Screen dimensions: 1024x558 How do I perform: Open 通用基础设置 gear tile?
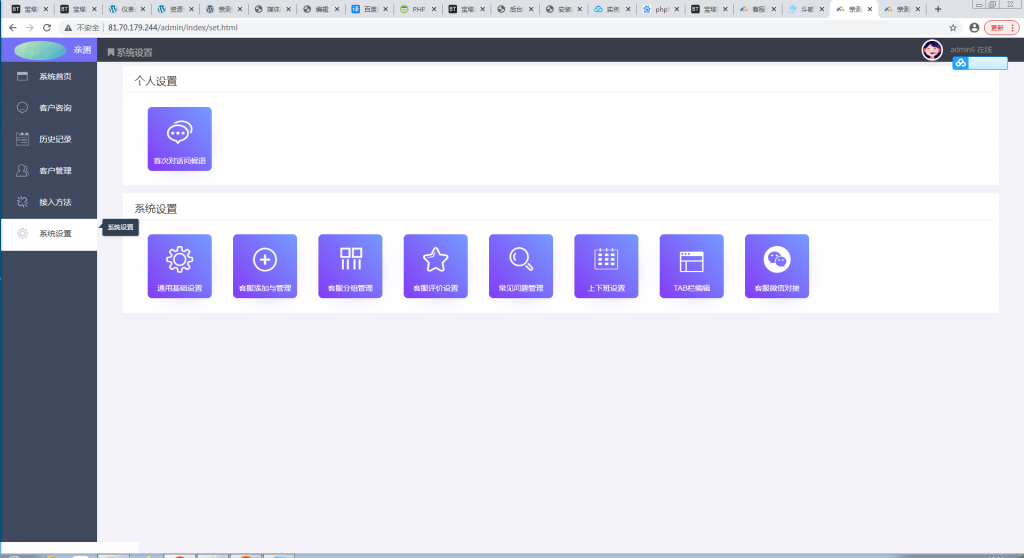point(179,266)
